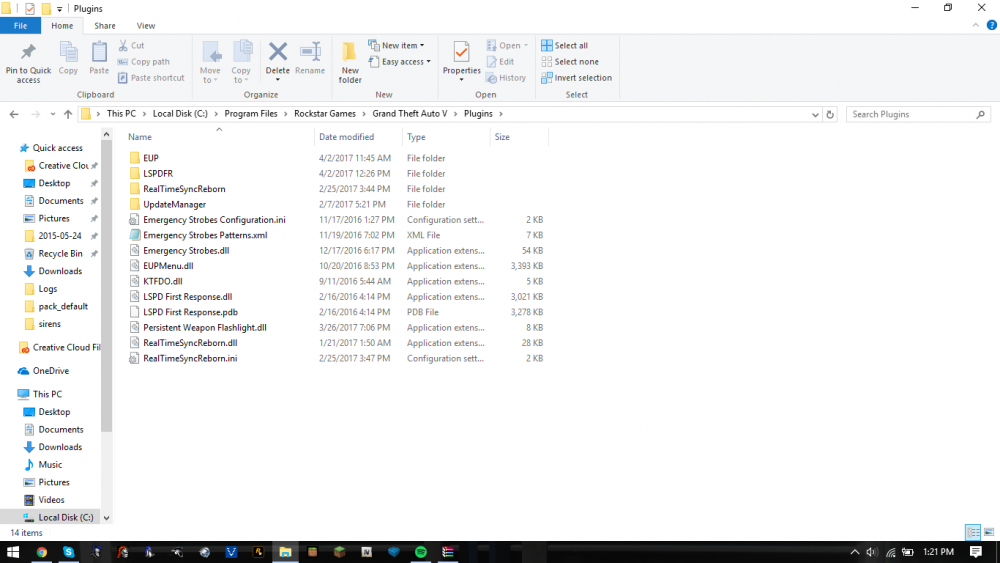
Task: Switch to large icons view layout
Action: click(x=989, y=532)
